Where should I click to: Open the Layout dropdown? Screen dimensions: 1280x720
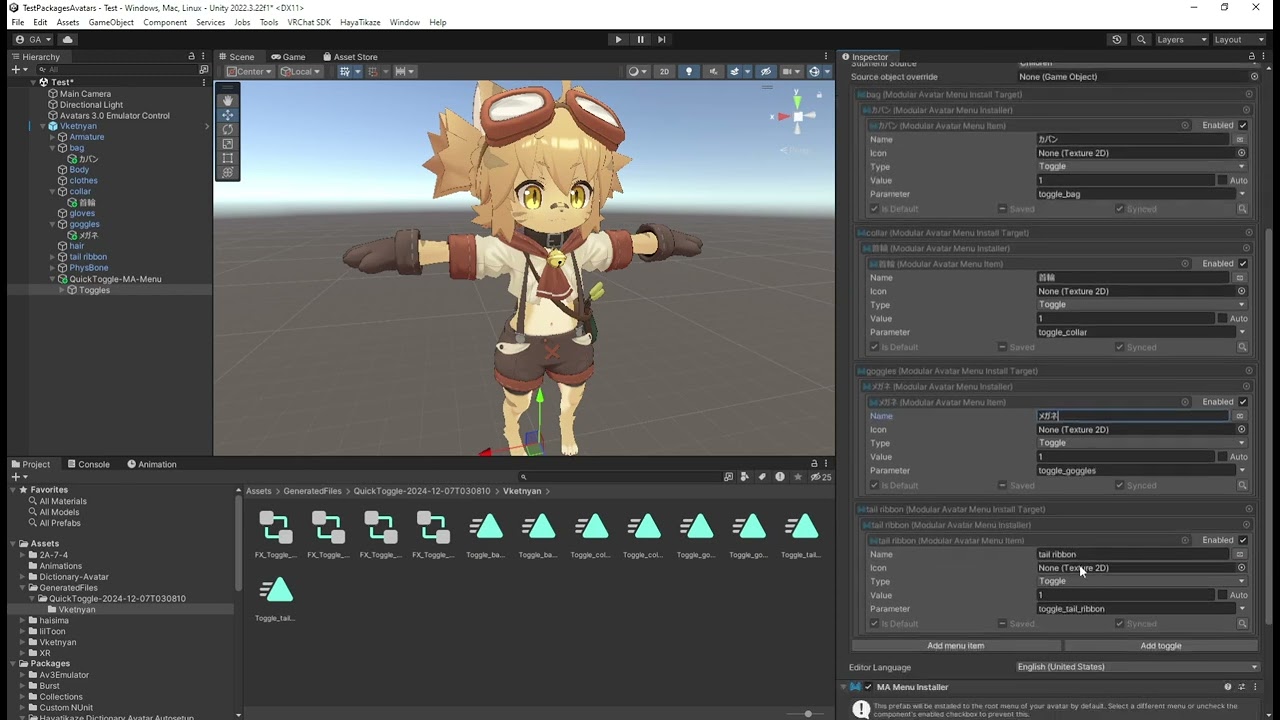coord(1239,40)
